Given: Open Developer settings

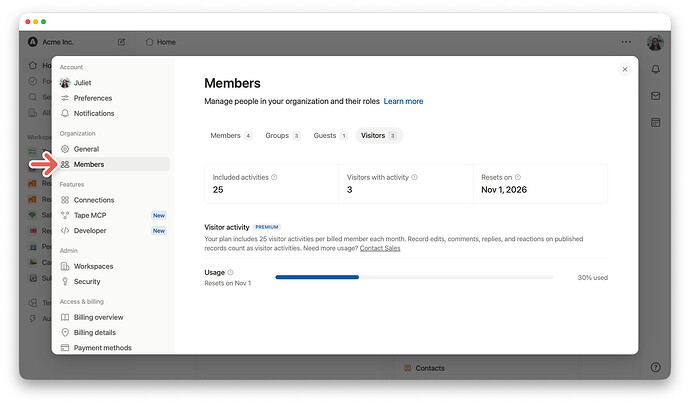Looking at the screenshot, I should coord(114,231).
